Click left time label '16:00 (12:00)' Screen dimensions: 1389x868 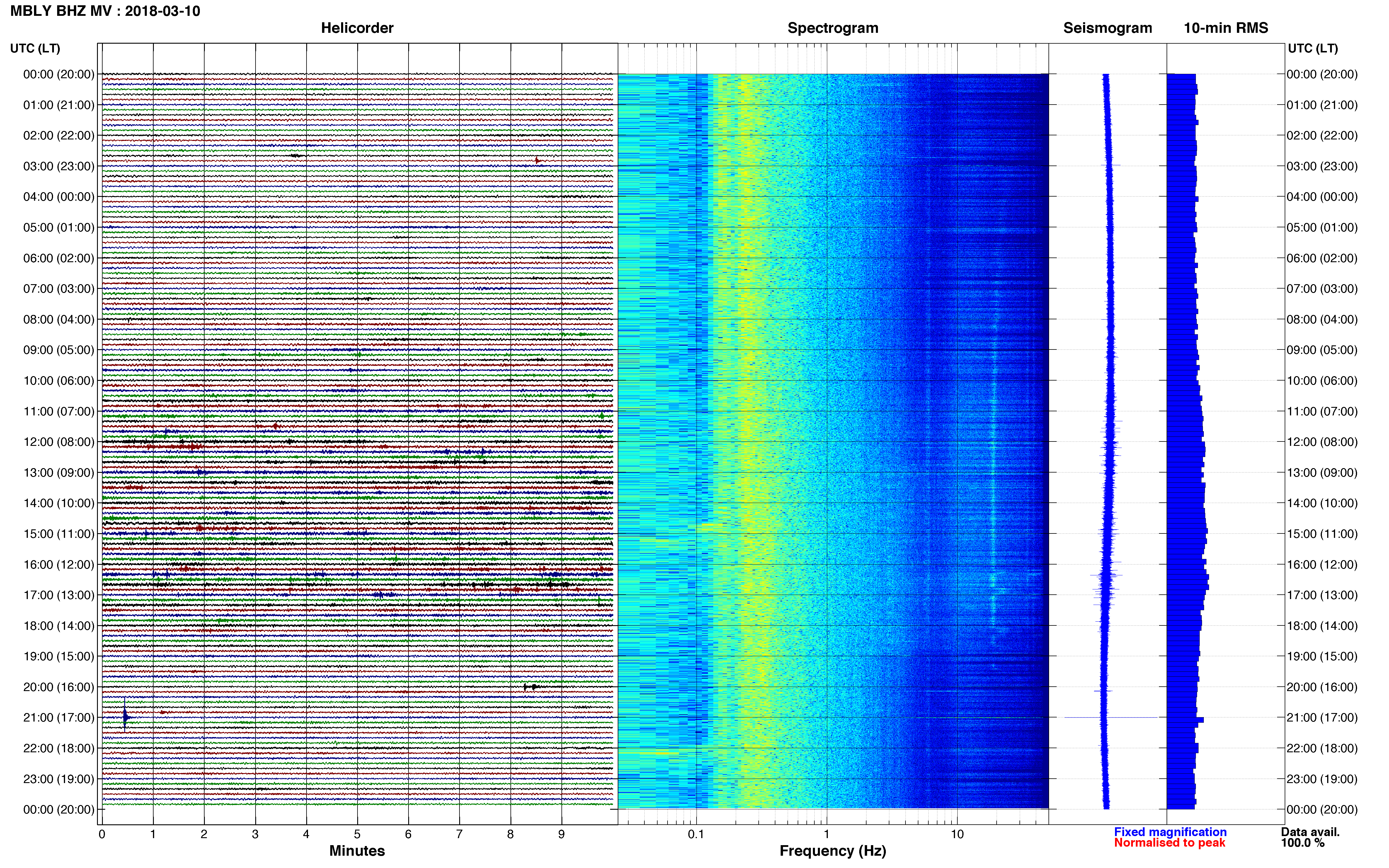tap(59, 565)
